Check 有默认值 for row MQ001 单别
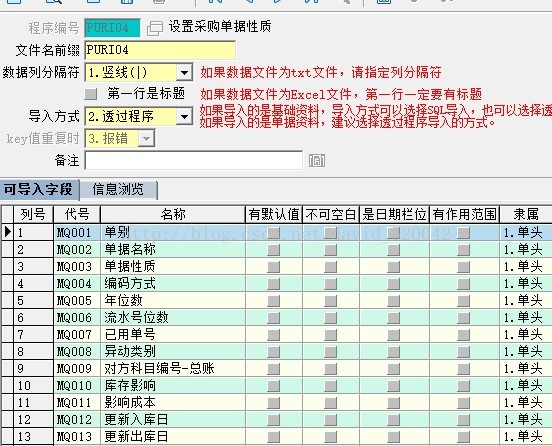The height and width of the screenshot is (446, 552). [x=274, y=233]
